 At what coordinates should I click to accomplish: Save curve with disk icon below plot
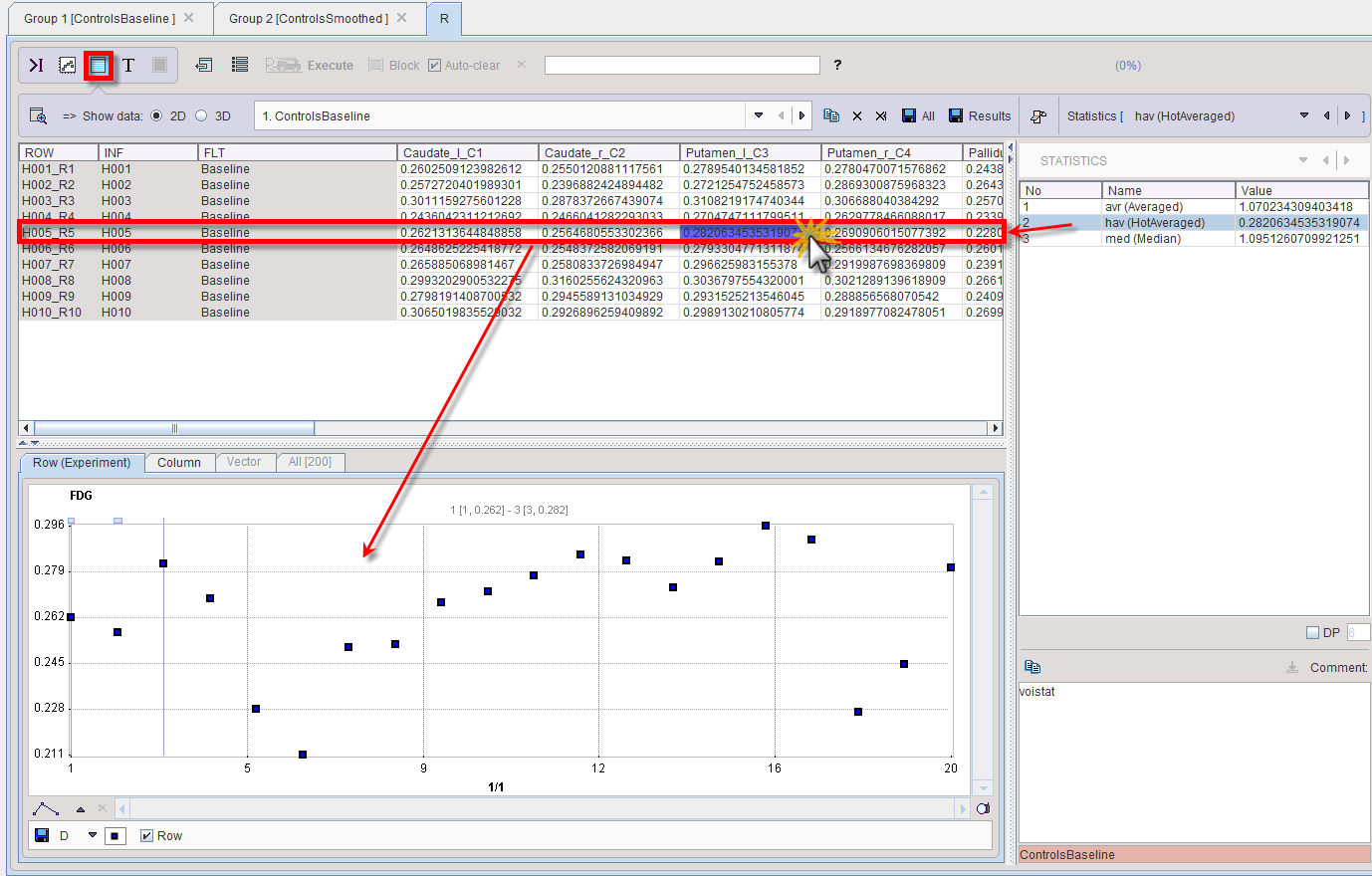(x=42, y=835)
